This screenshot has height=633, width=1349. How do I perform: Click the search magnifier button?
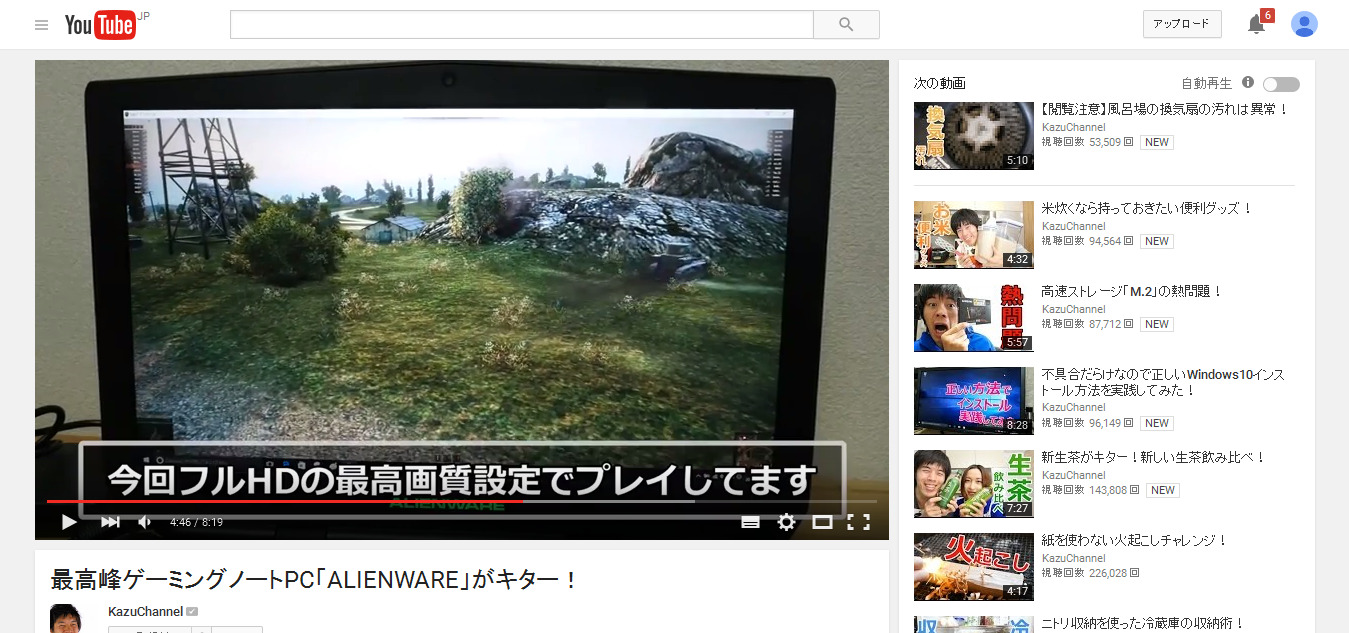point(846,24)
